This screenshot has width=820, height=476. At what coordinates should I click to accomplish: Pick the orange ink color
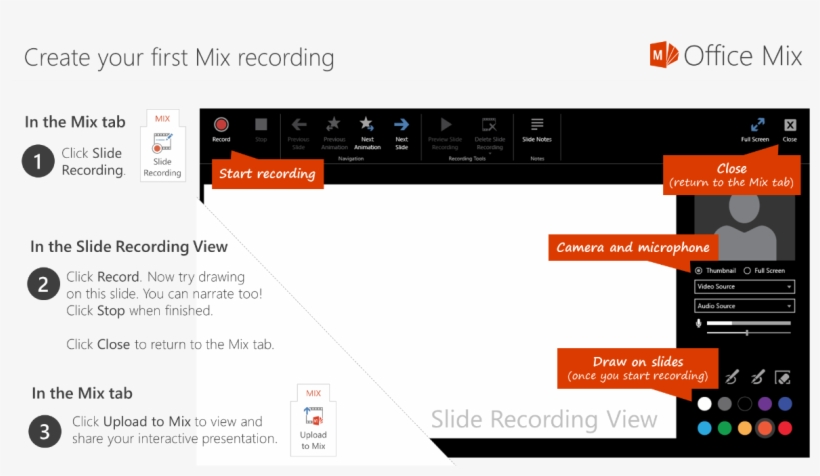(x=765, y=428)
